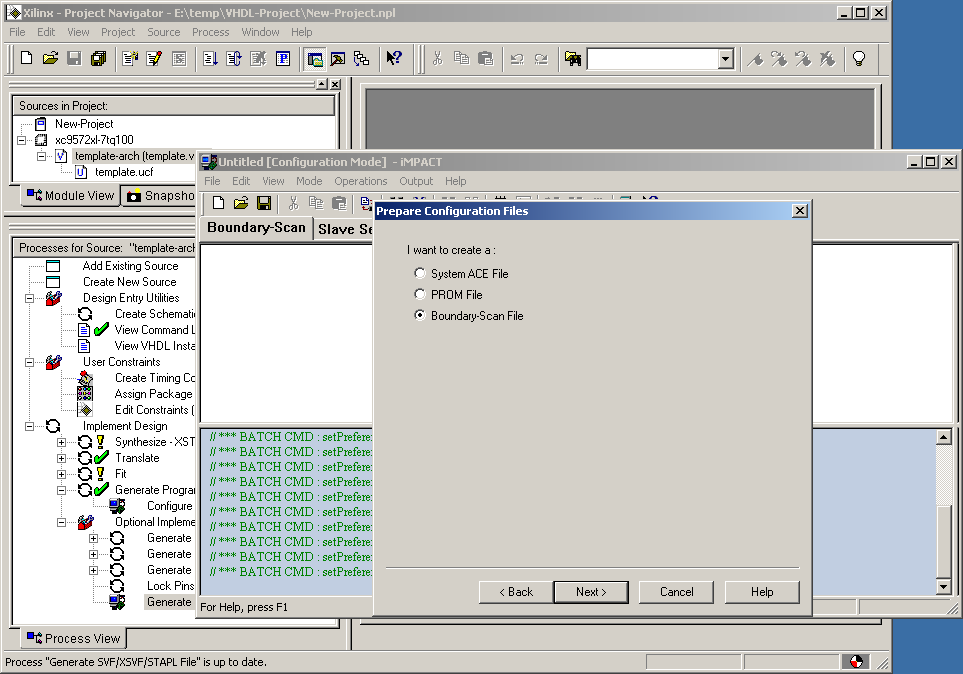
Task: Click the Cut scissors icon in Project Navigator
Action: pos(437,58)
